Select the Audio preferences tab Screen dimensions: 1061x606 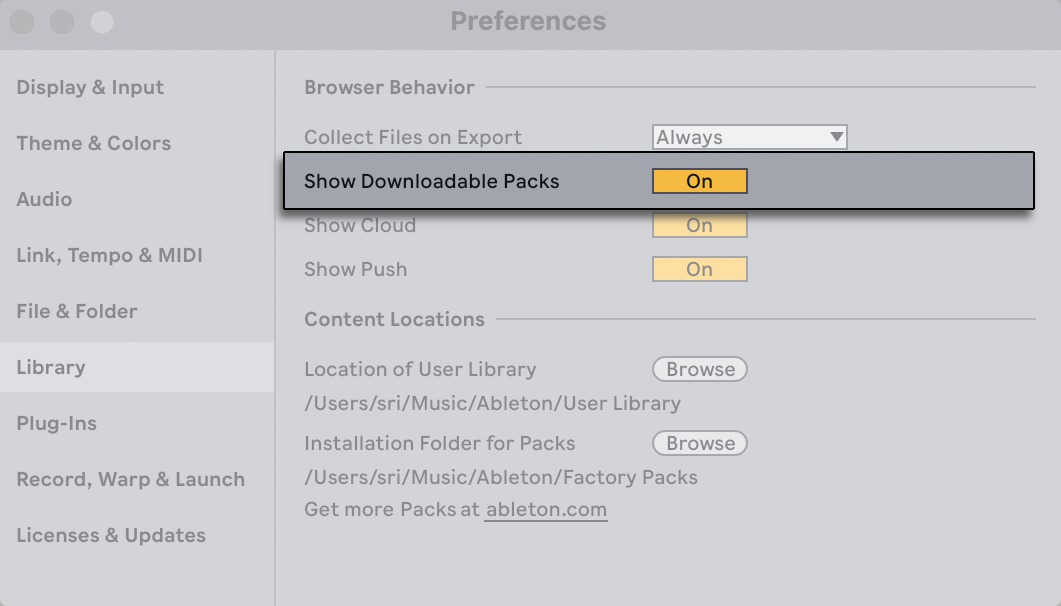point(44,199)
